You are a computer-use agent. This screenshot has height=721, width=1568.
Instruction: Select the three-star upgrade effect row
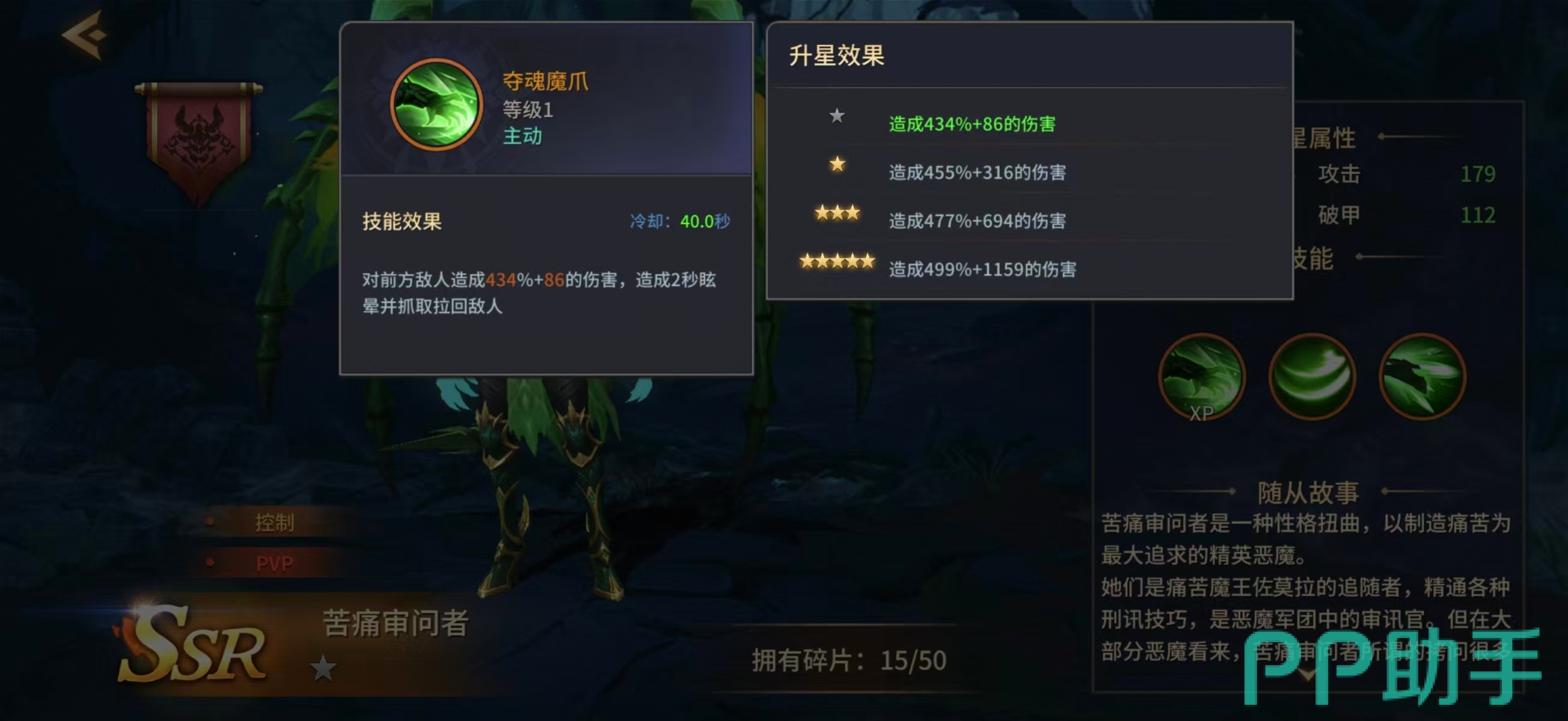coord(1029,218)
